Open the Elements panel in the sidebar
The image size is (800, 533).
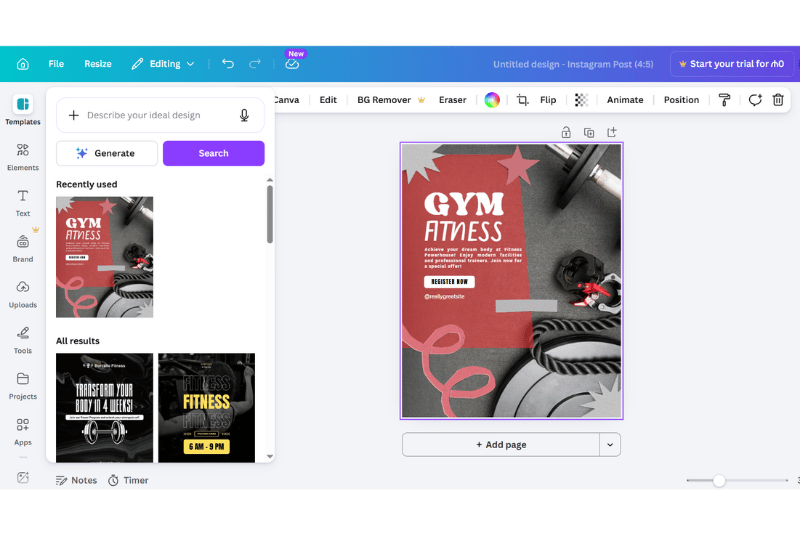22,156
